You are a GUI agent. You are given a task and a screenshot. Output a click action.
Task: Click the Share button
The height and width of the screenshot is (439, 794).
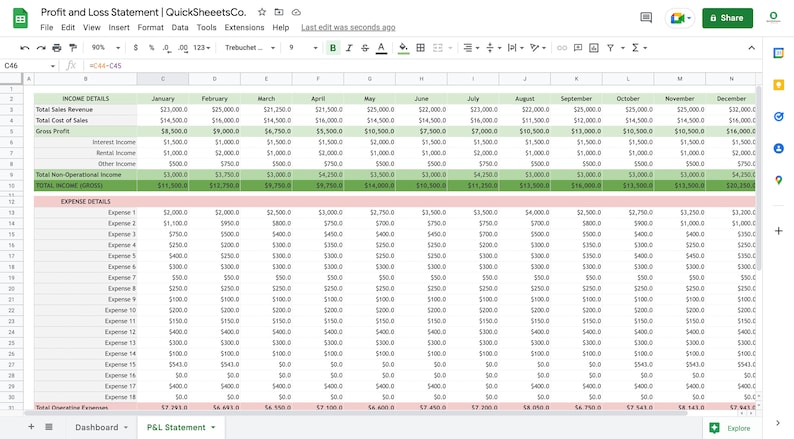coord(727,18)
